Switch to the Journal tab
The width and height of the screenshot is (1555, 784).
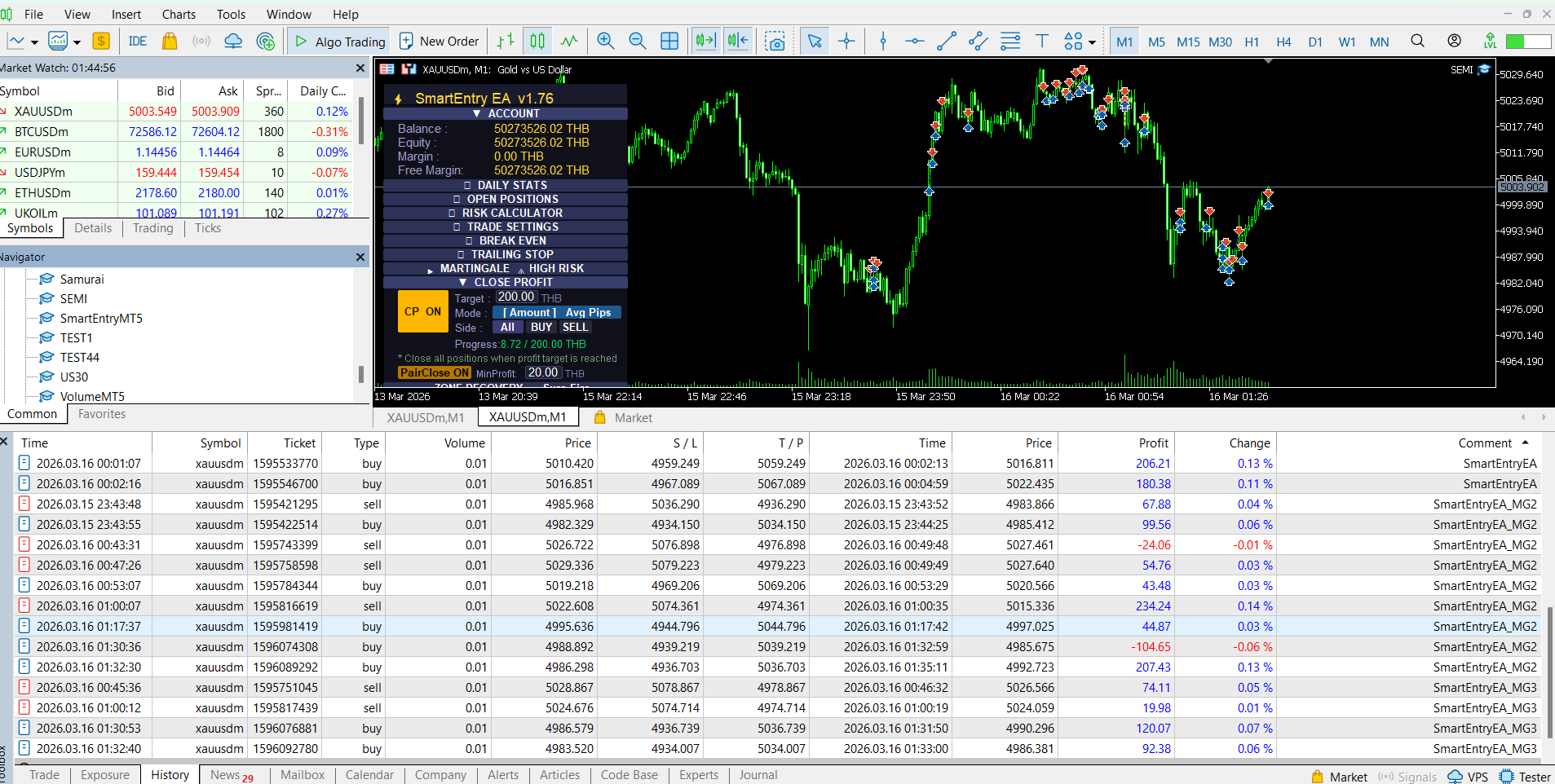[x=758, y=775]
